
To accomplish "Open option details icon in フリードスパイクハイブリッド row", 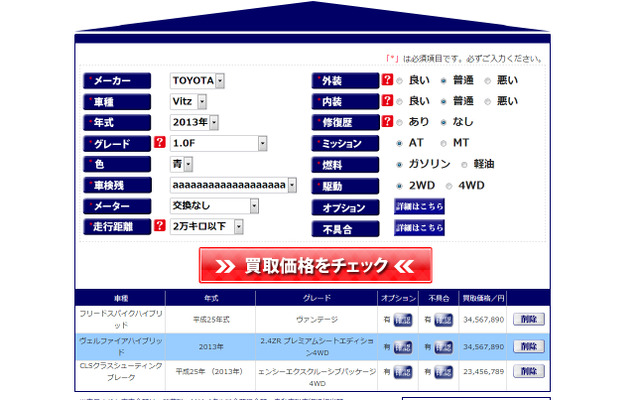I will 402,320.
